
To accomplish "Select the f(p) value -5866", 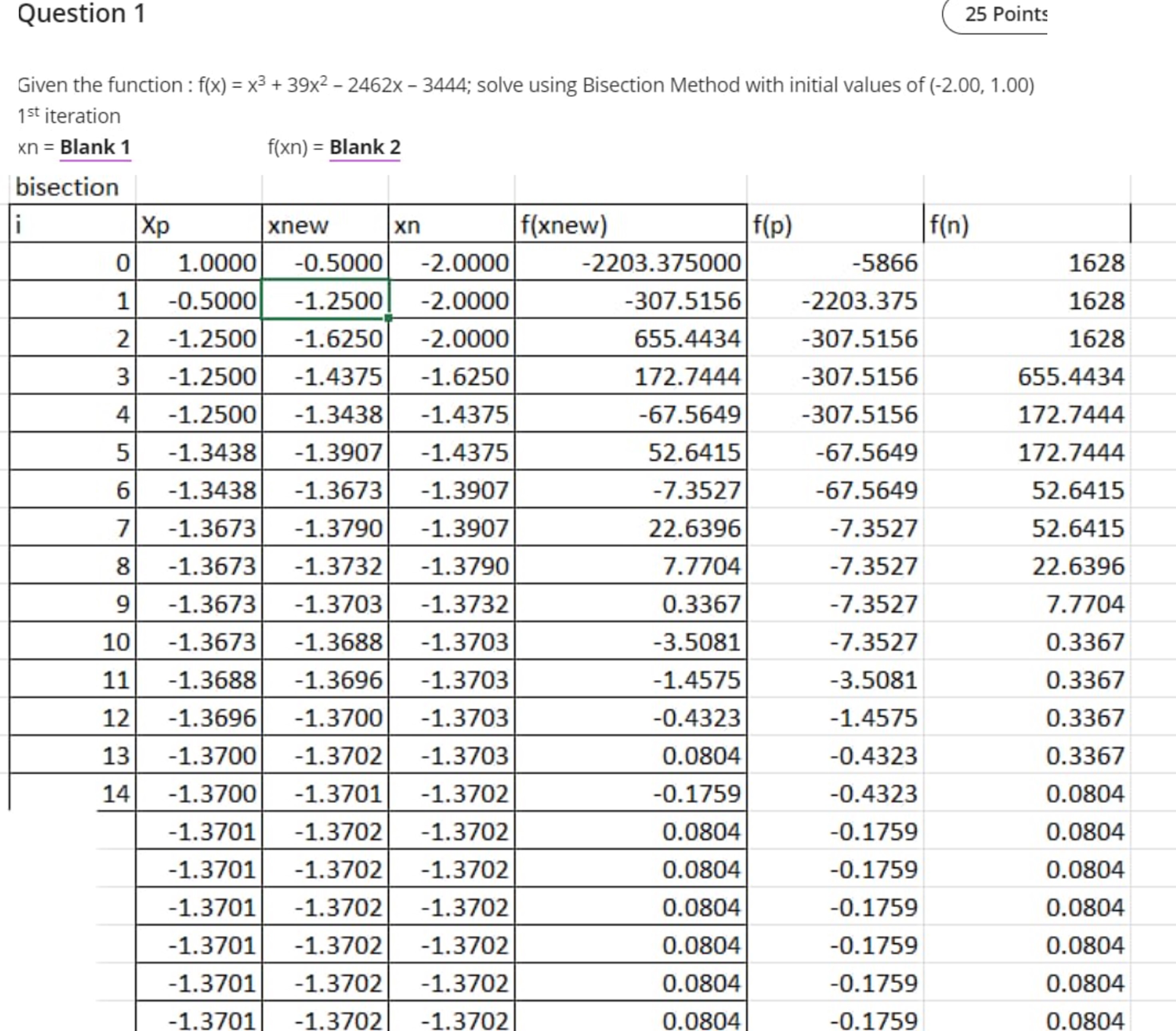I will [885, 263].
